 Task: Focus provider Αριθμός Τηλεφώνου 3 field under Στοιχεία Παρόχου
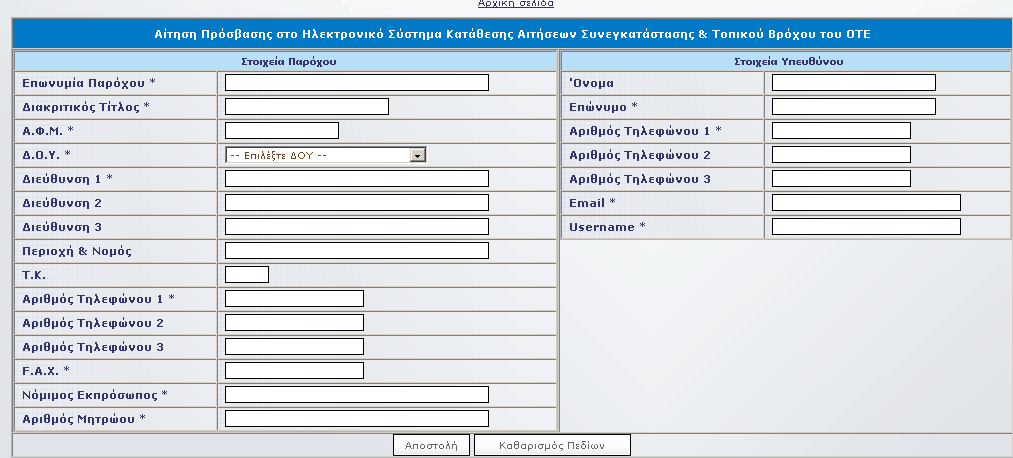pos(294,347)
